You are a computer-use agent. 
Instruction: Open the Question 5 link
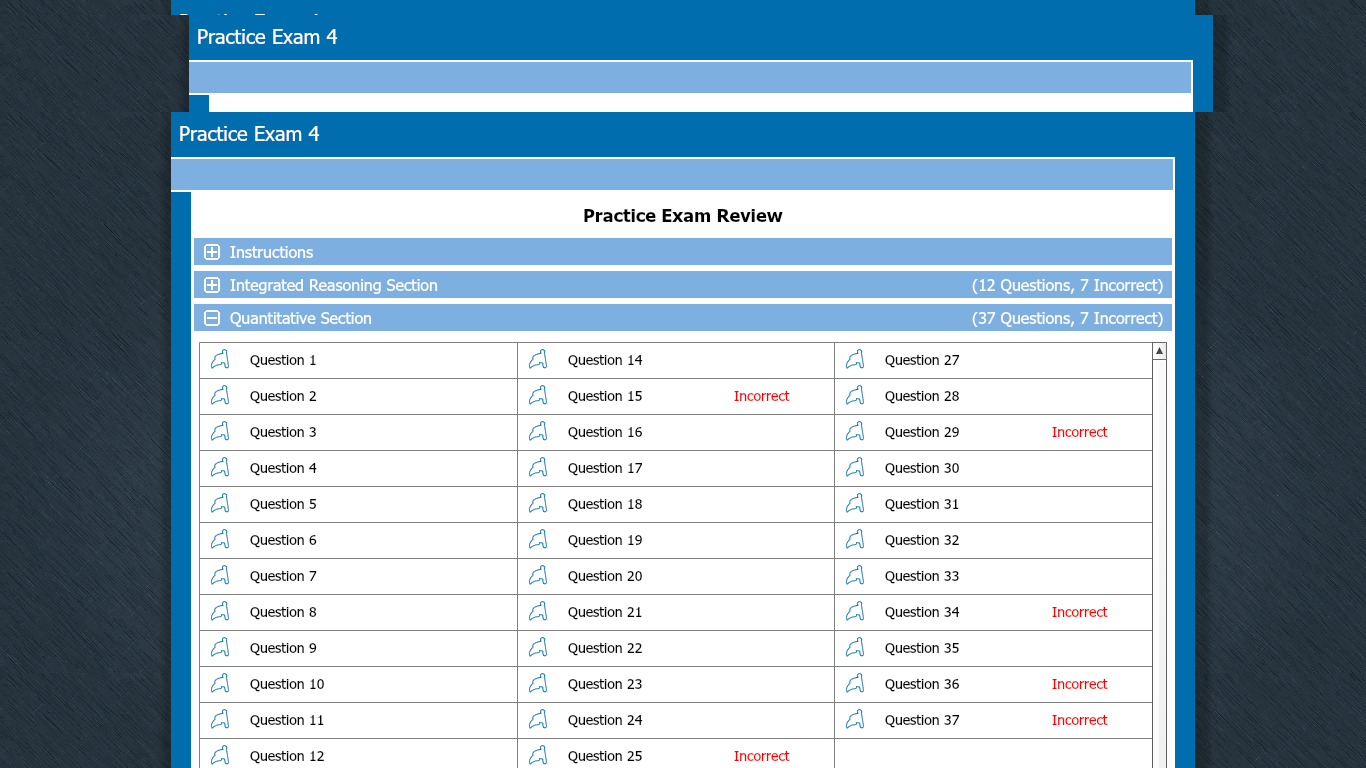point(283,504)
